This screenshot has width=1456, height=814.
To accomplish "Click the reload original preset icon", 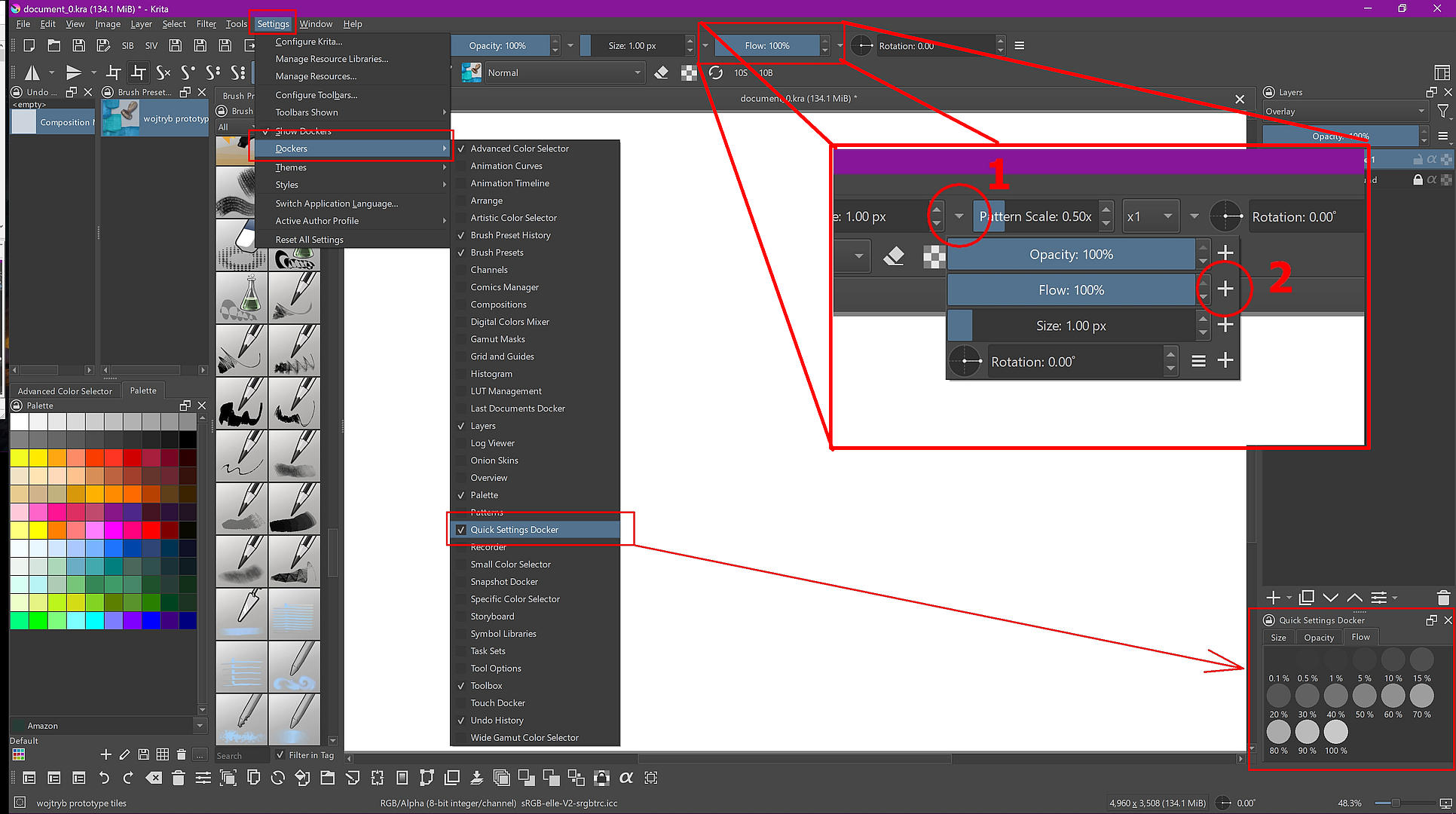I will point(715,73).
